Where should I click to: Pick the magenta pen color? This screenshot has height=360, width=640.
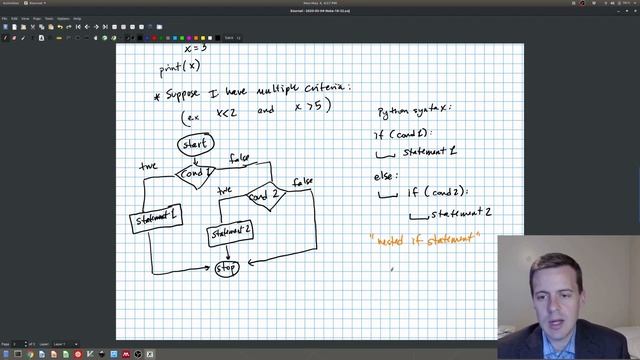tap(189, 38)
